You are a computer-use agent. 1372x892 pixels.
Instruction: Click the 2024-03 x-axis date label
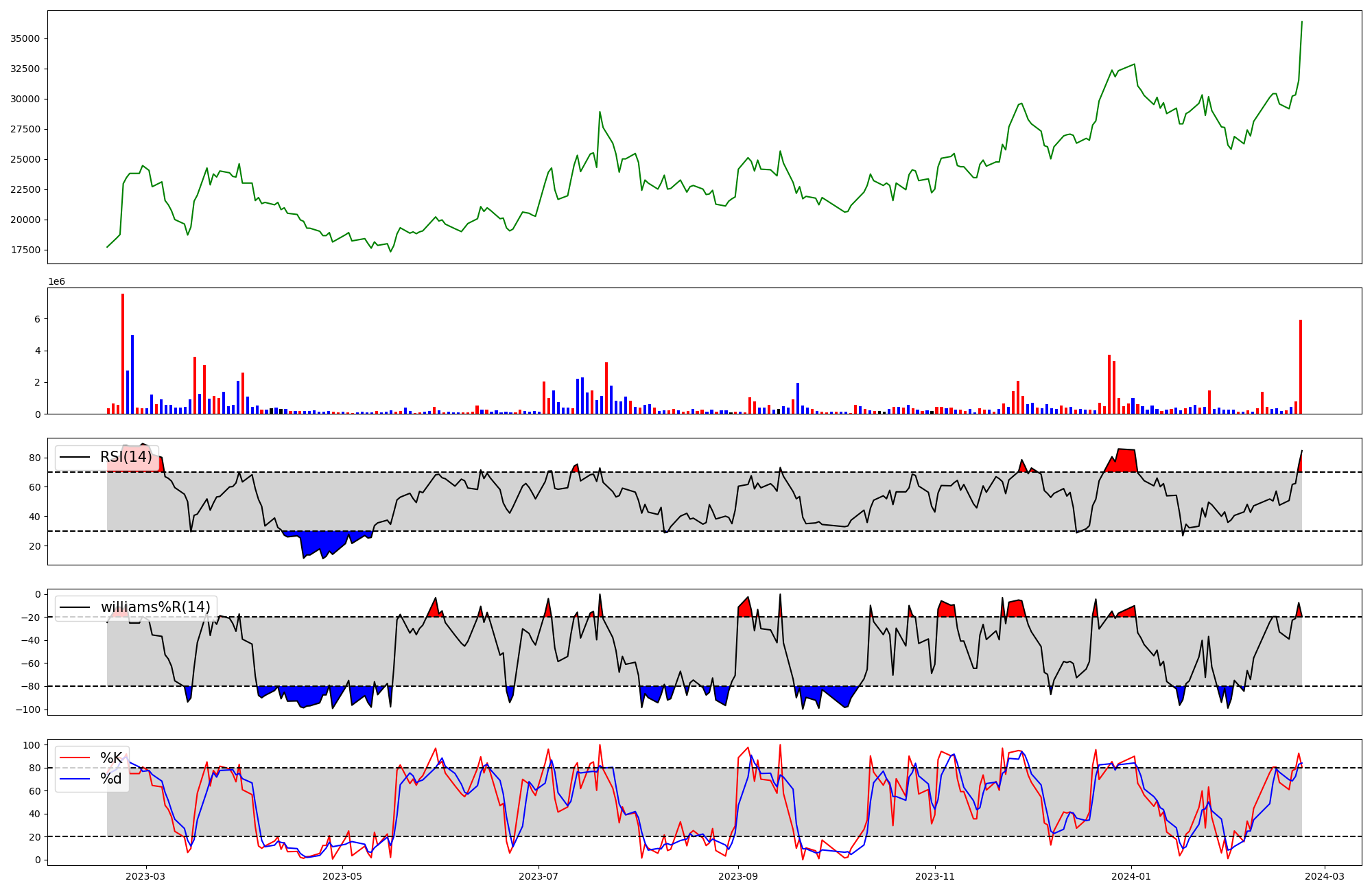[1324, 876]
